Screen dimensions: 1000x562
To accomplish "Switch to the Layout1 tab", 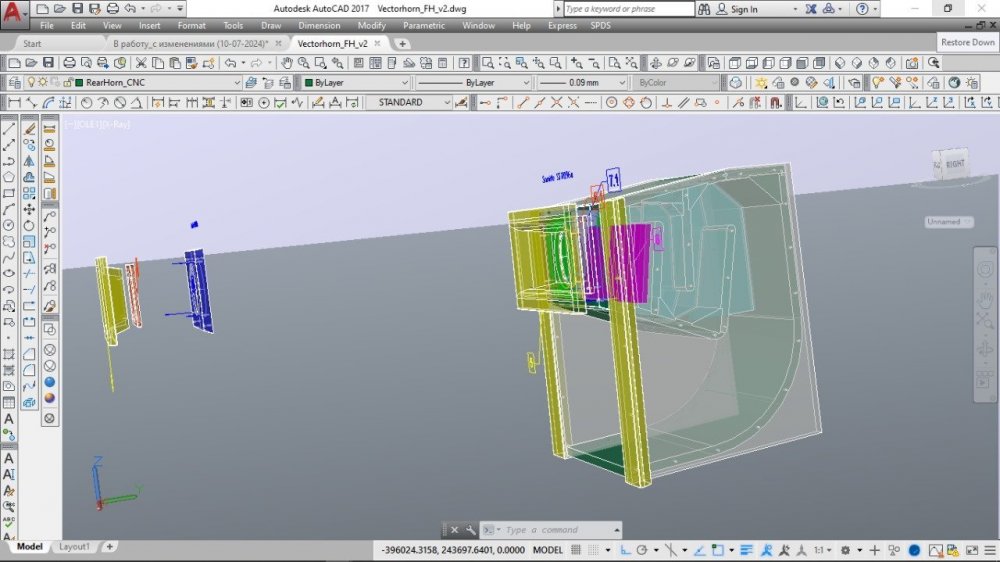I will (x=74, y=547).
